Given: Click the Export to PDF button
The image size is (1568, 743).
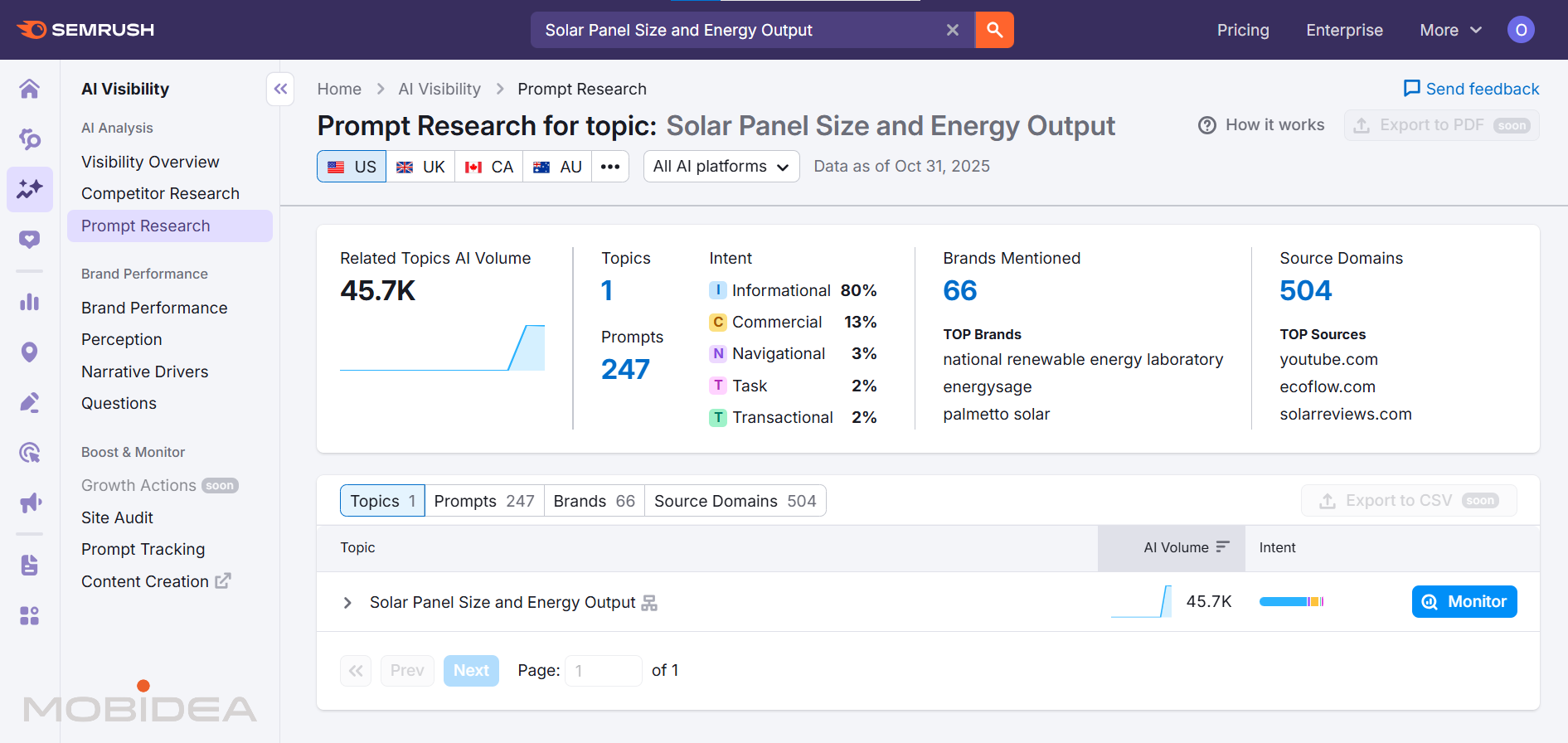Looking at the screenshot, I should point(1441,125).
